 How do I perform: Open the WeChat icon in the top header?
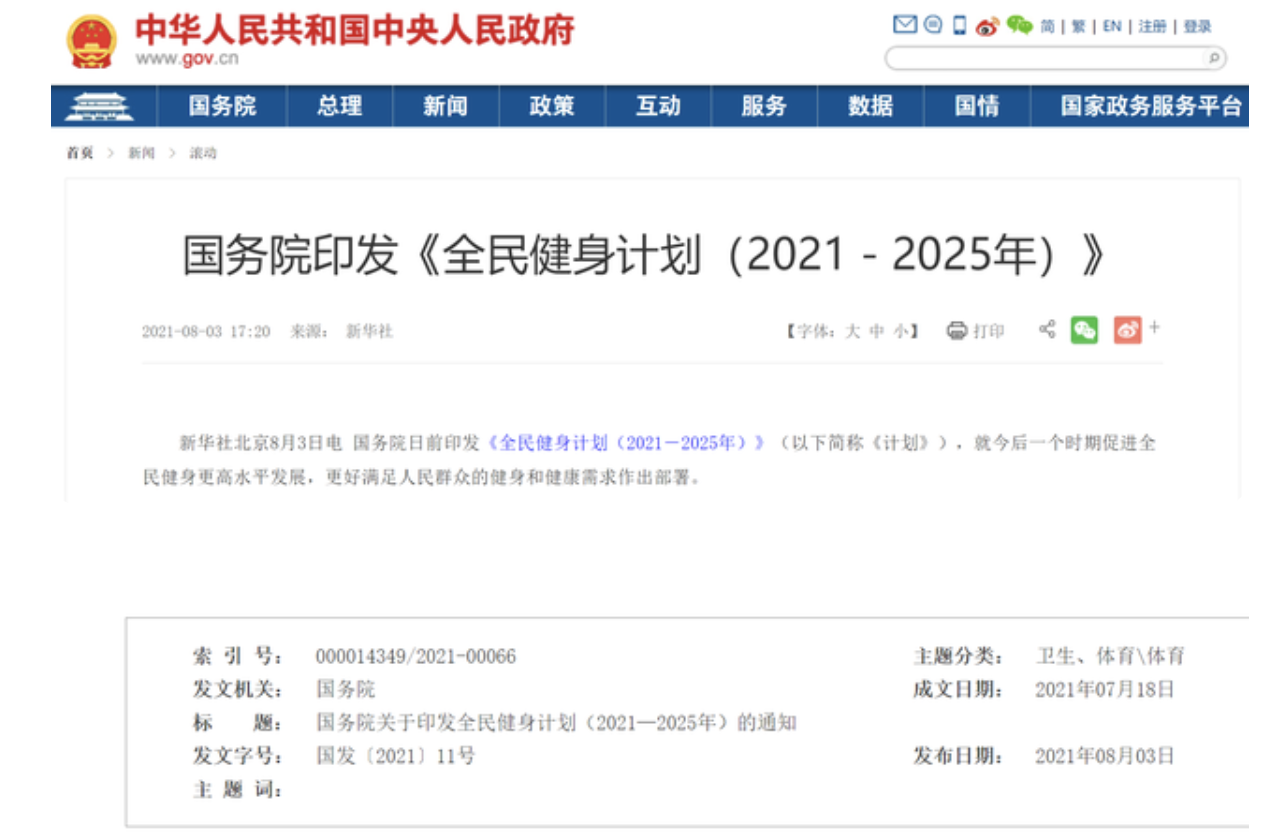(1019, 26)
